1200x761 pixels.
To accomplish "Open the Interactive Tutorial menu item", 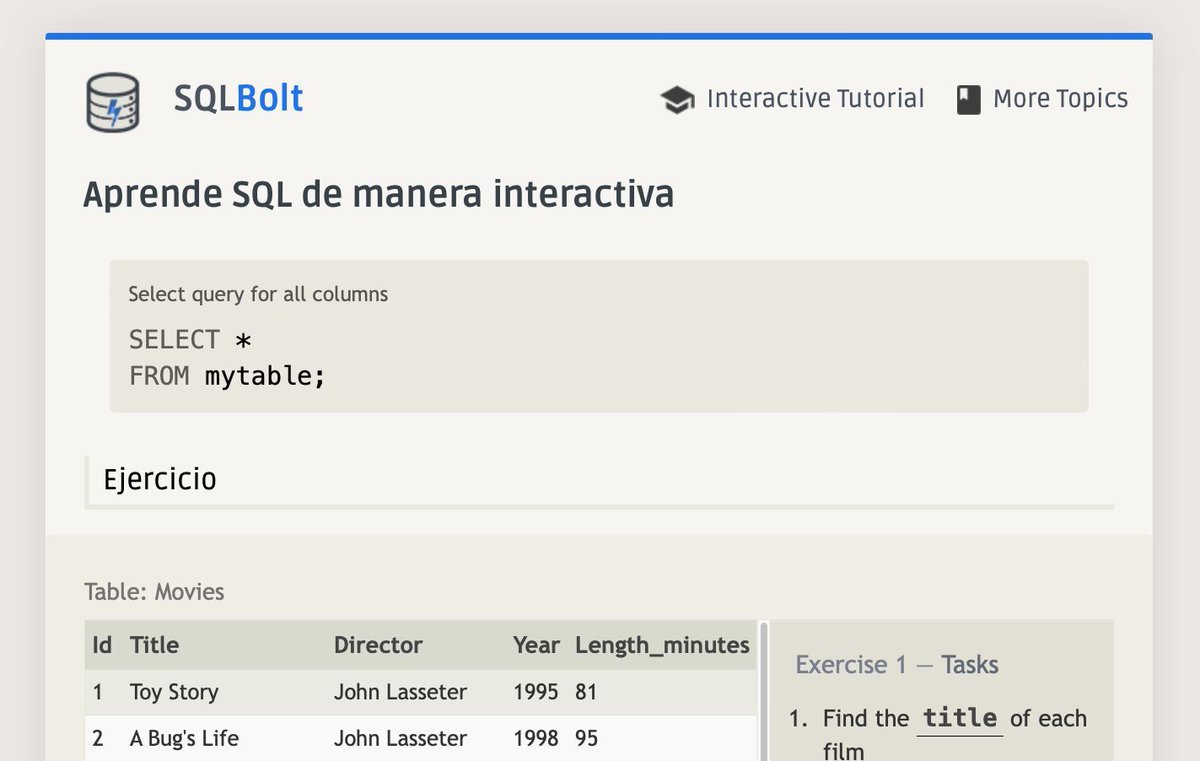I will point(815,99).
